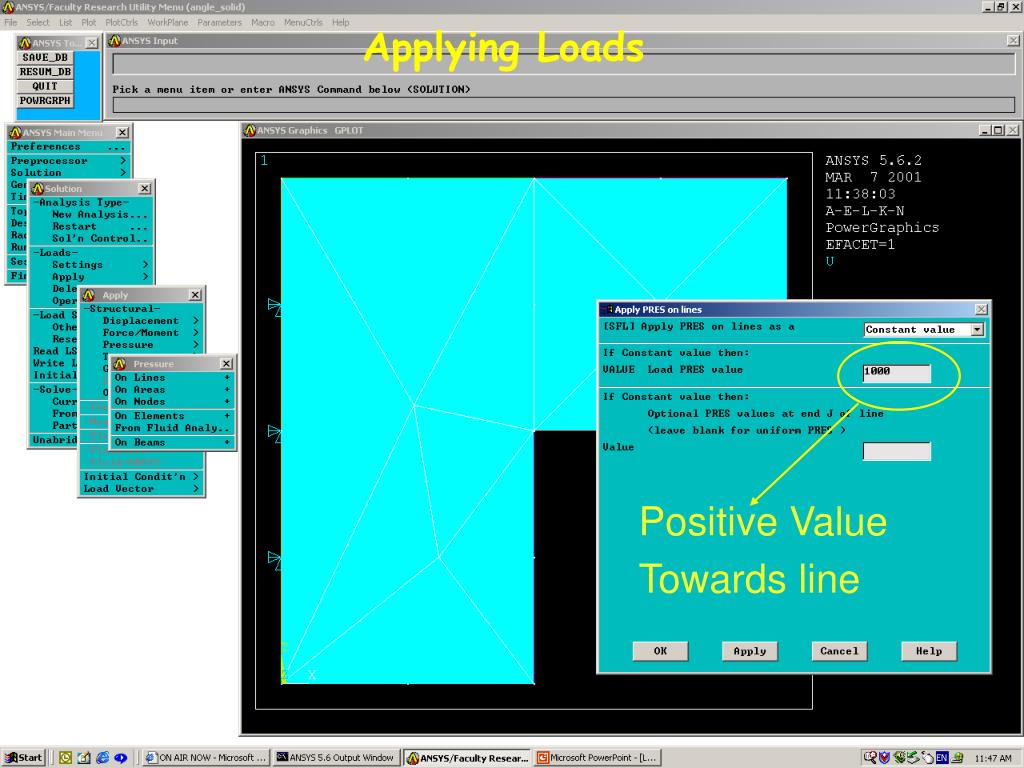Select On Beams in Pressure menu
Viewport: 1024px width, 768px height.
(x=172, y=442)
